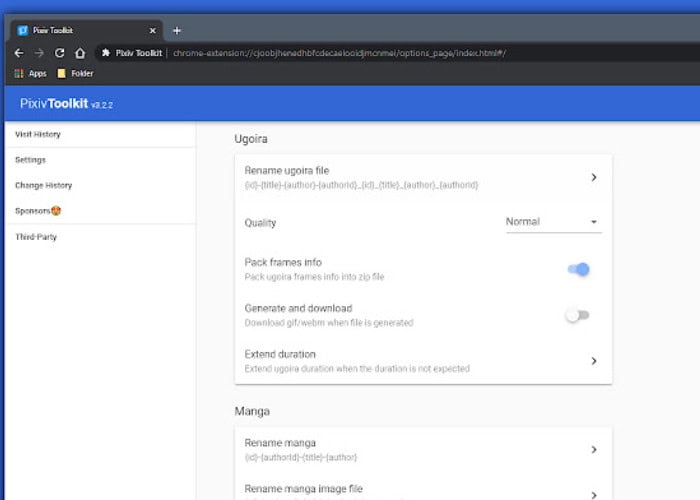Click the browser forward arrow
This screenshot has height=500, width=700.
39,53
